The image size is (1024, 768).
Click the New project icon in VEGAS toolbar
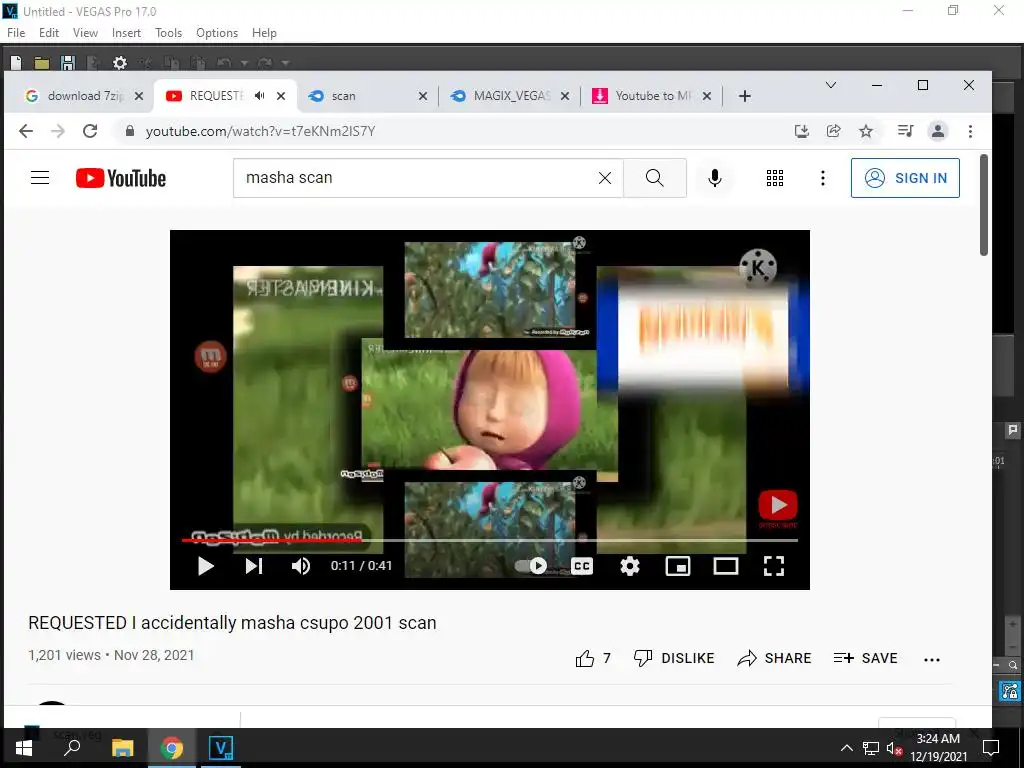coord(16,63)
